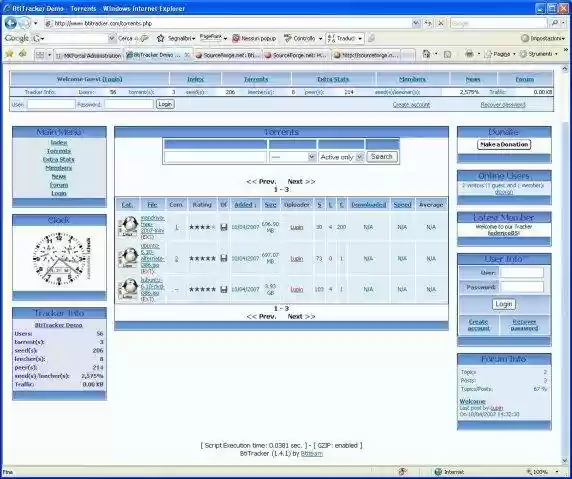Open the Quick Tabs grid icon
Image resolution: width=572 pixels, height=479 pixels.
[x=40, y=55]
